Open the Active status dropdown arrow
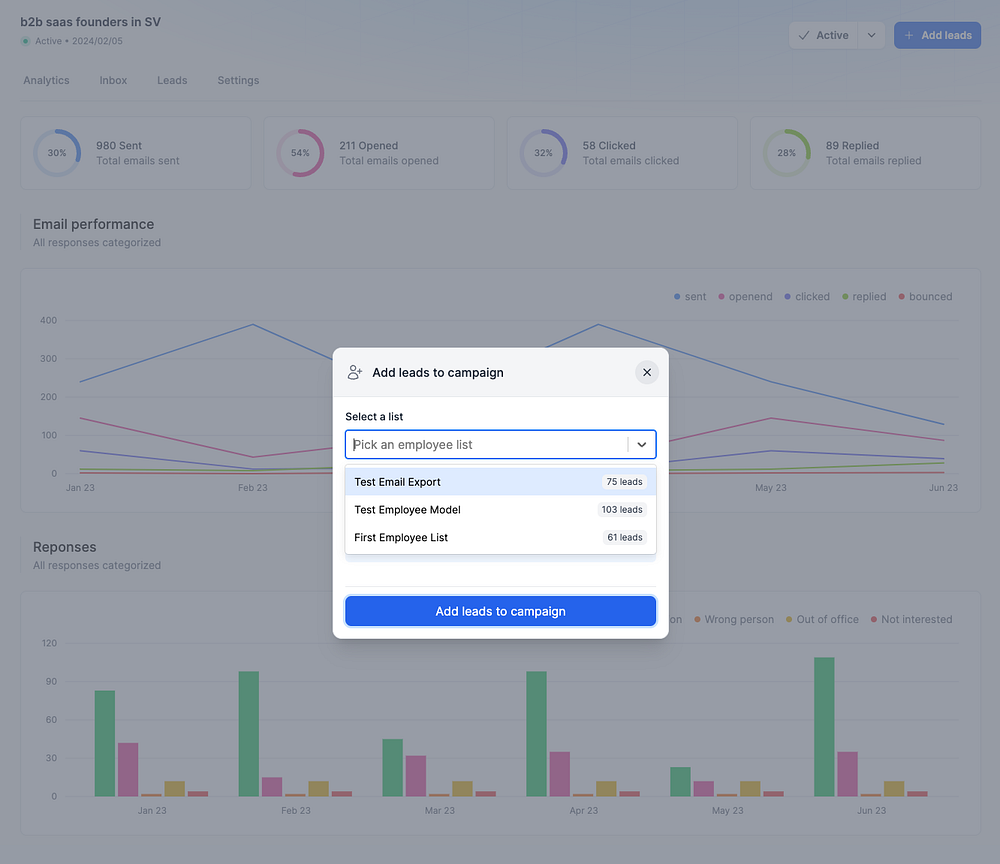The image size is (1000, 864). coord(871,35)
